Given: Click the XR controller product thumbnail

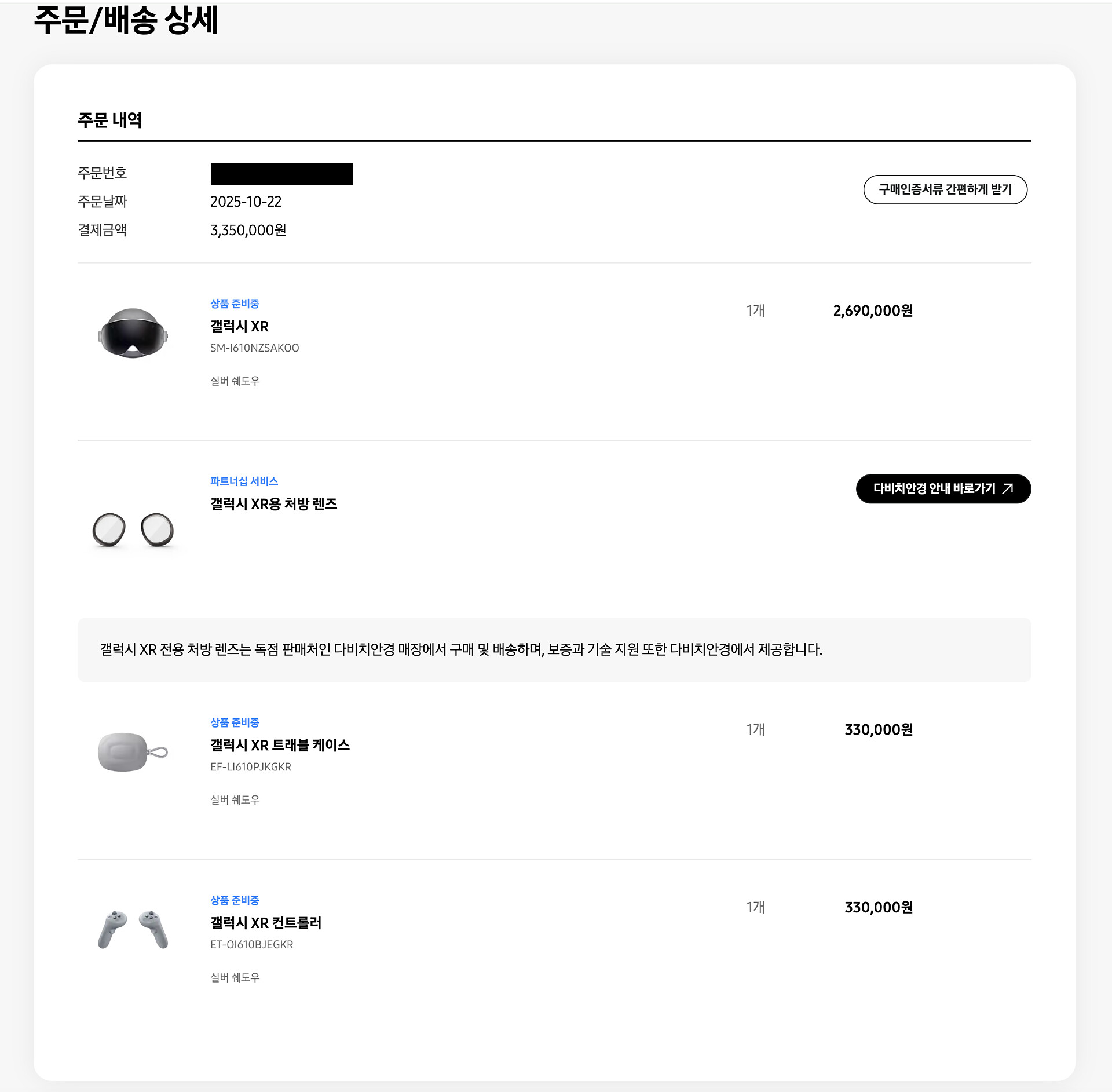Looking at the screenshot, I should pos(133,929).
